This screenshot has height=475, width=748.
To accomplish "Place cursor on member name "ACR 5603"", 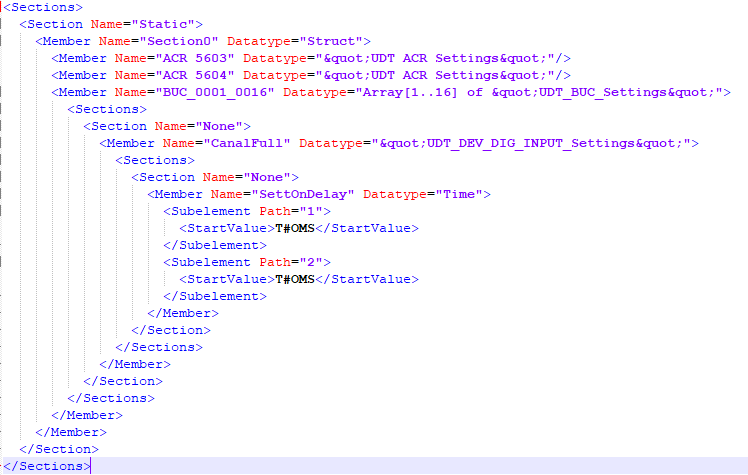I will pyautogui.click(x=195, y=58).
